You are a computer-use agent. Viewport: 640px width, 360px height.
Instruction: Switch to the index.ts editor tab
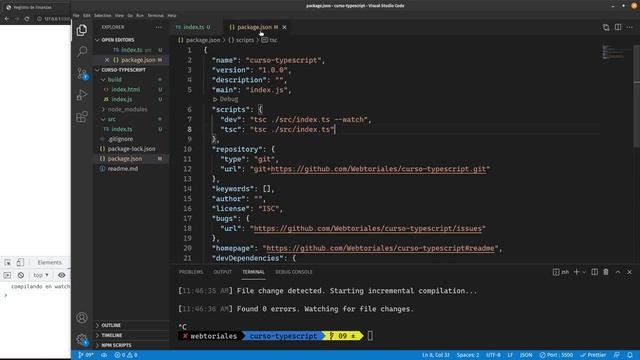point(193,27)
